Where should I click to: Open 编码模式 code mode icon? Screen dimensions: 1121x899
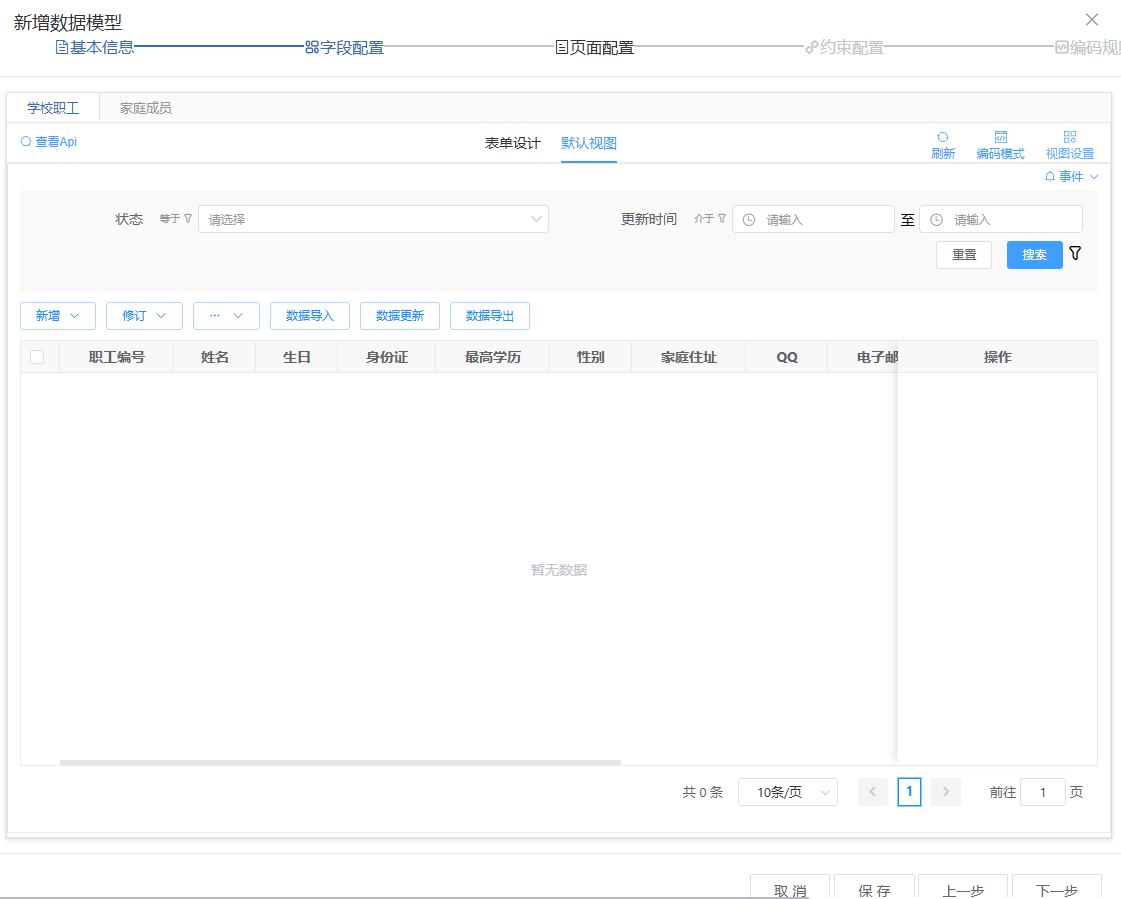coord(1000,138)
